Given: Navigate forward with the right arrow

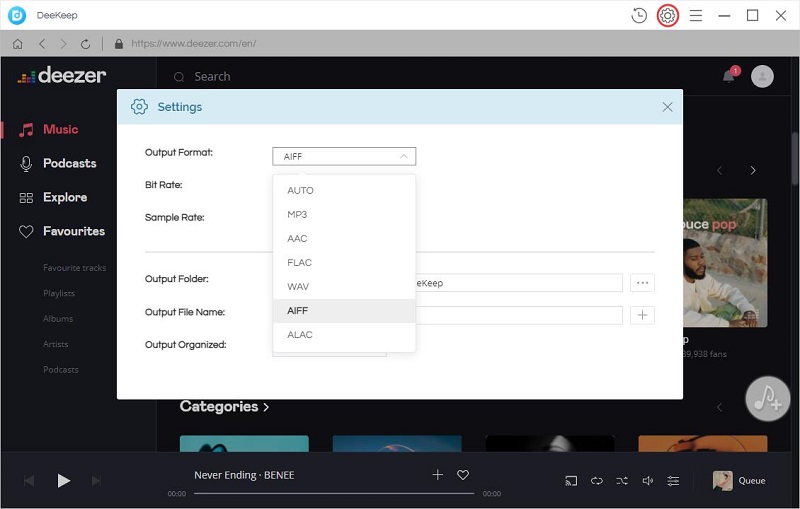Looking at the screenshot, I should pyautogui.click(x=63, y=44).
